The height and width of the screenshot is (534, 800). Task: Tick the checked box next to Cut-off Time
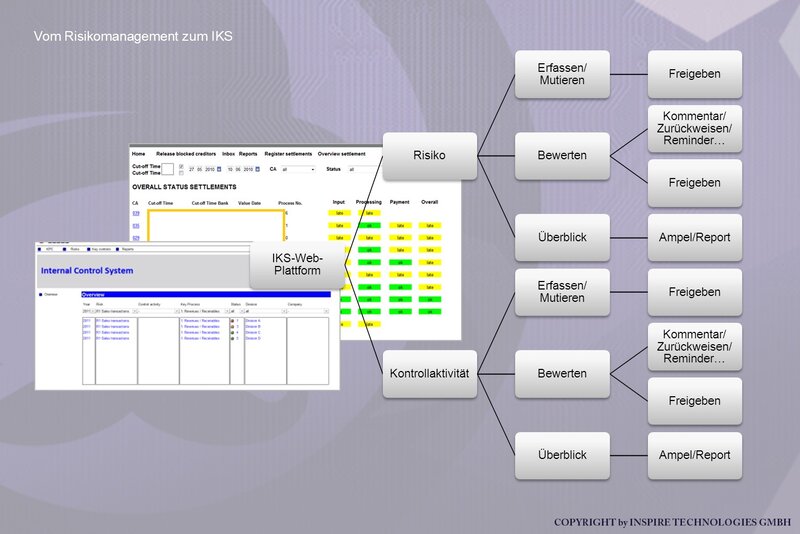pyautogui.click(x=181, y=167)
